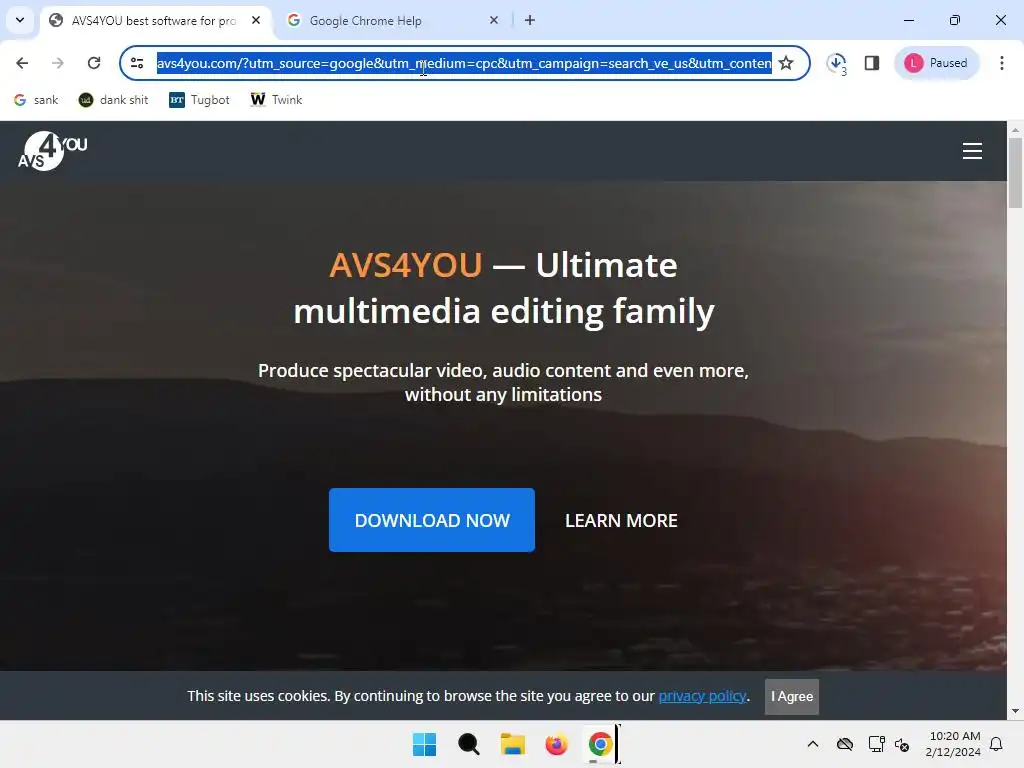Reload the current page

pyautogui.click(x=94, y=63)
